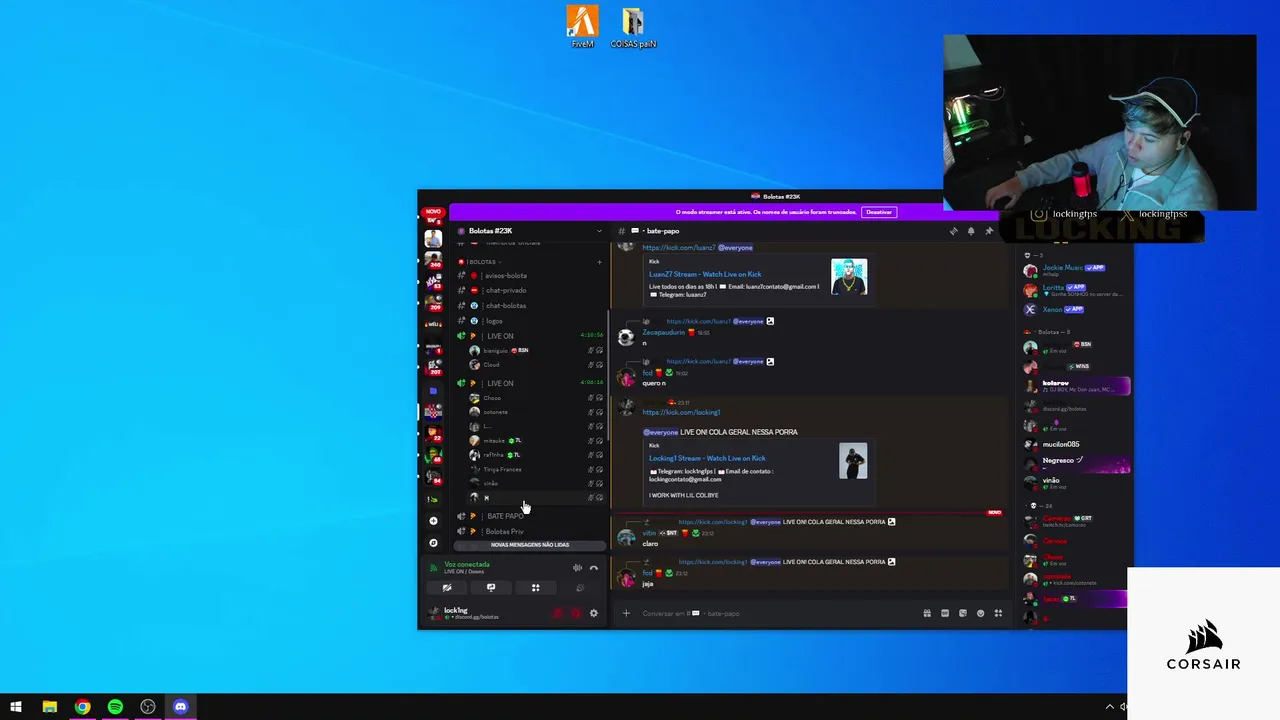Add a server with the plus icon
1280x720 pixels.
(433, 521)
